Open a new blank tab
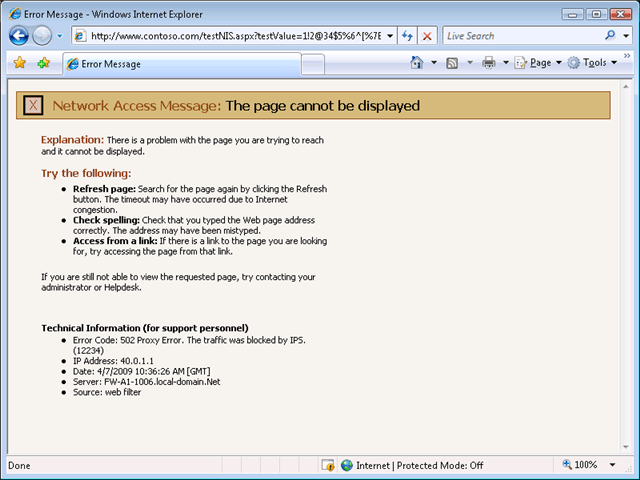Image resolution: width=640 pixels, height=480 pixels. click(x=313, y=64)
